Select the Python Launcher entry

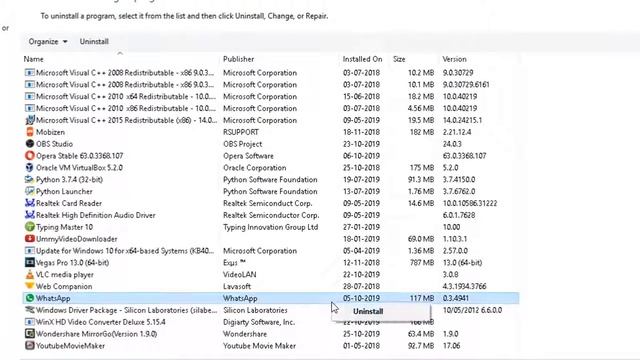click(64, 191)
